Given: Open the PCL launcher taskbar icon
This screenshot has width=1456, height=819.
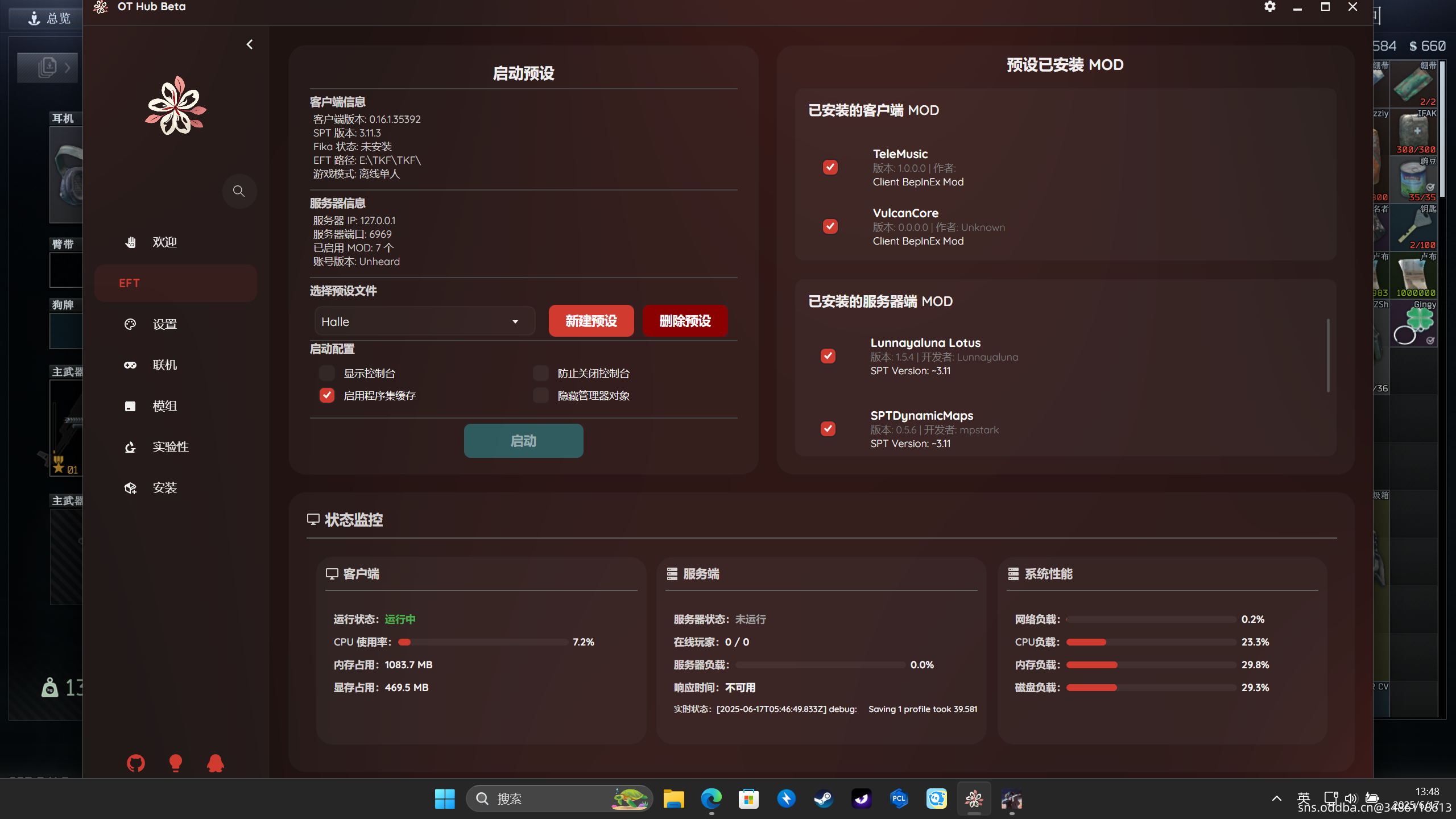Looking at the screenshot, I should click(899, 799).
